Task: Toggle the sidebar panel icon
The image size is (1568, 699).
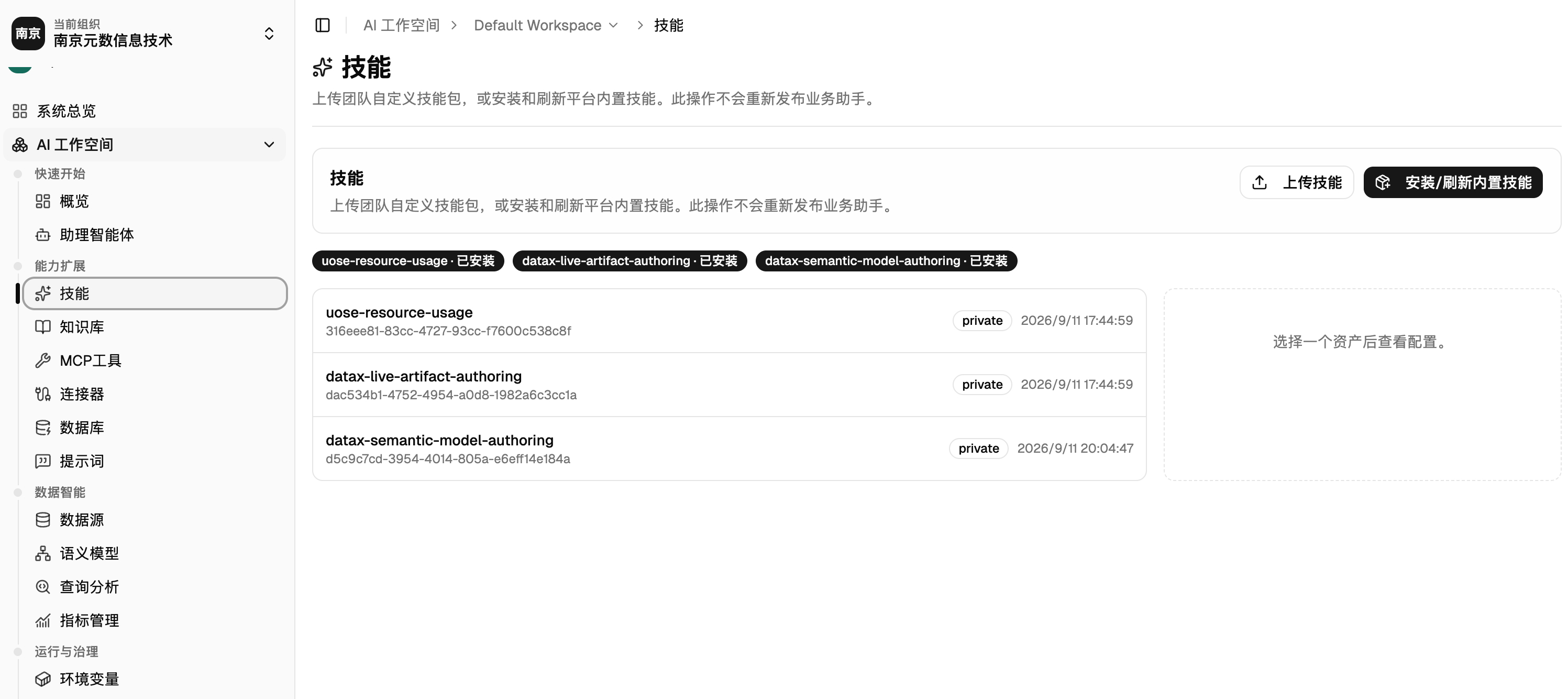Action: [323, 25]
